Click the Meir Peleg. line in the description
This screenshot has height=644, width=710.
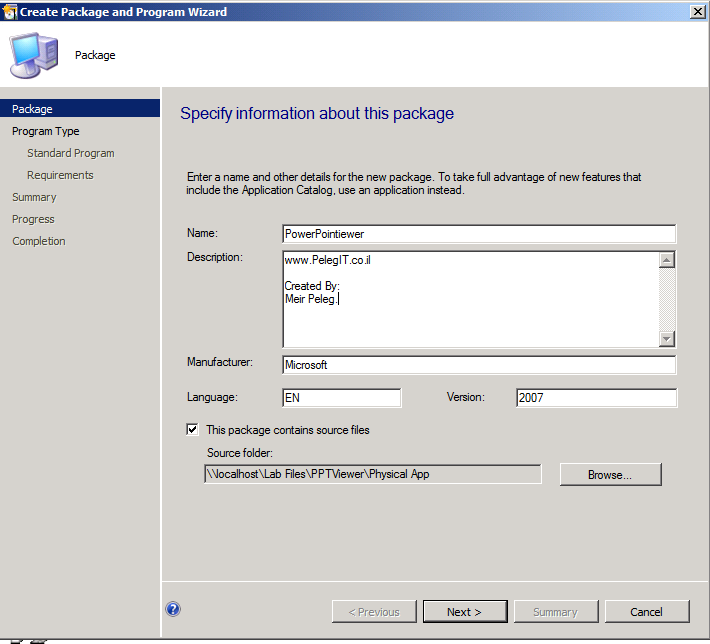311,299
